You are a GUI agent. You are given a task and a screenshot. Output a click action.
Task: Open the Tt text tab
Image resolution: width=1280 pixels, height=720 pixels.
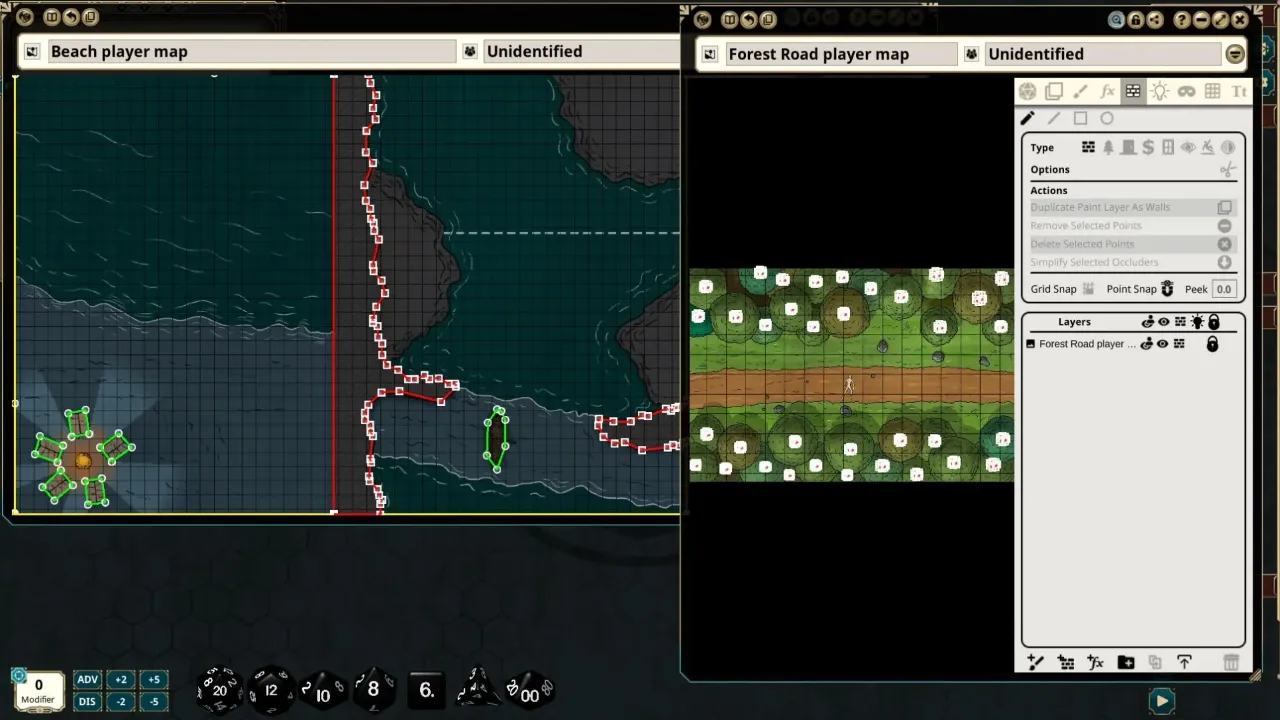coord(1239,92)
